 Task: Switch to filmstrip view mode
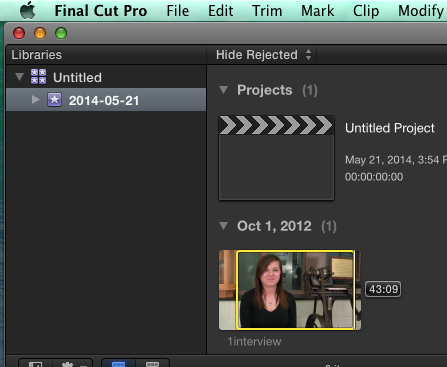[x=118, y=363]
